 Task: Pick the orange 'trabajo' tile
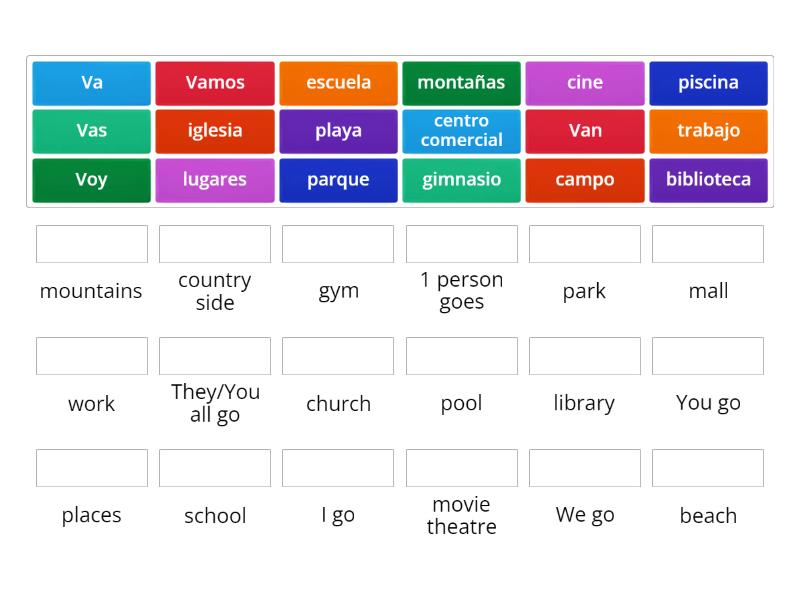(x=708, y=131)
